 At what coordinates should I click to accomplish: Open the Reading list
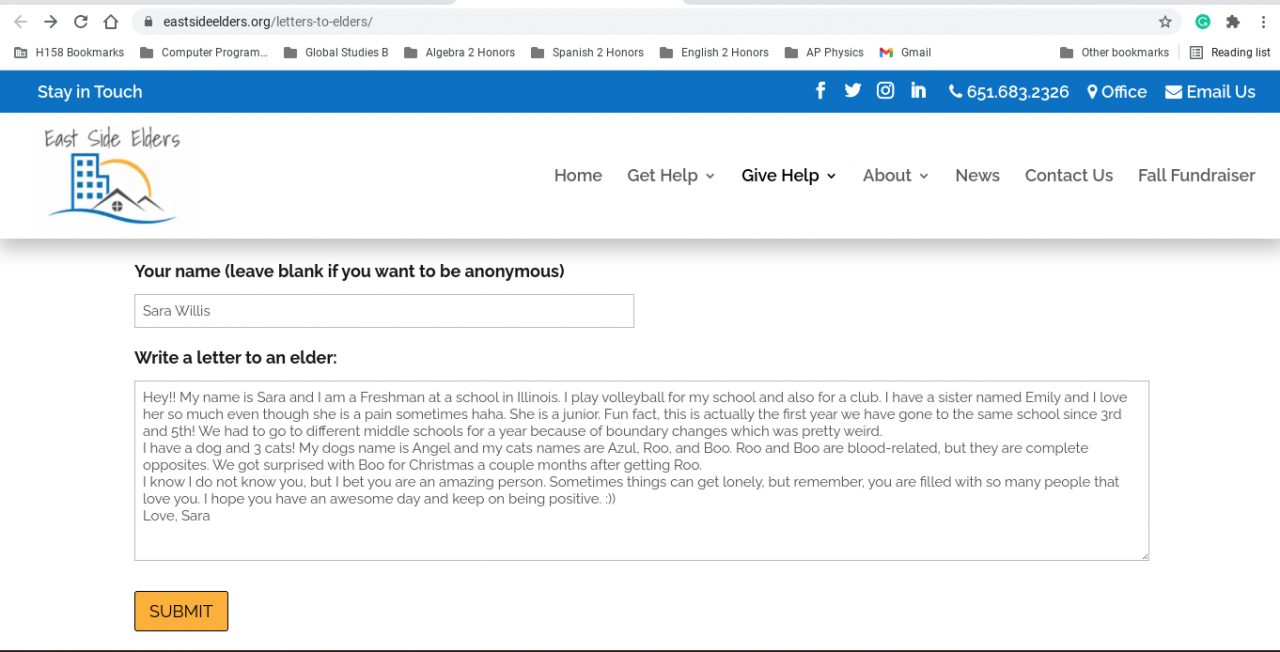tap(1230, 52)
